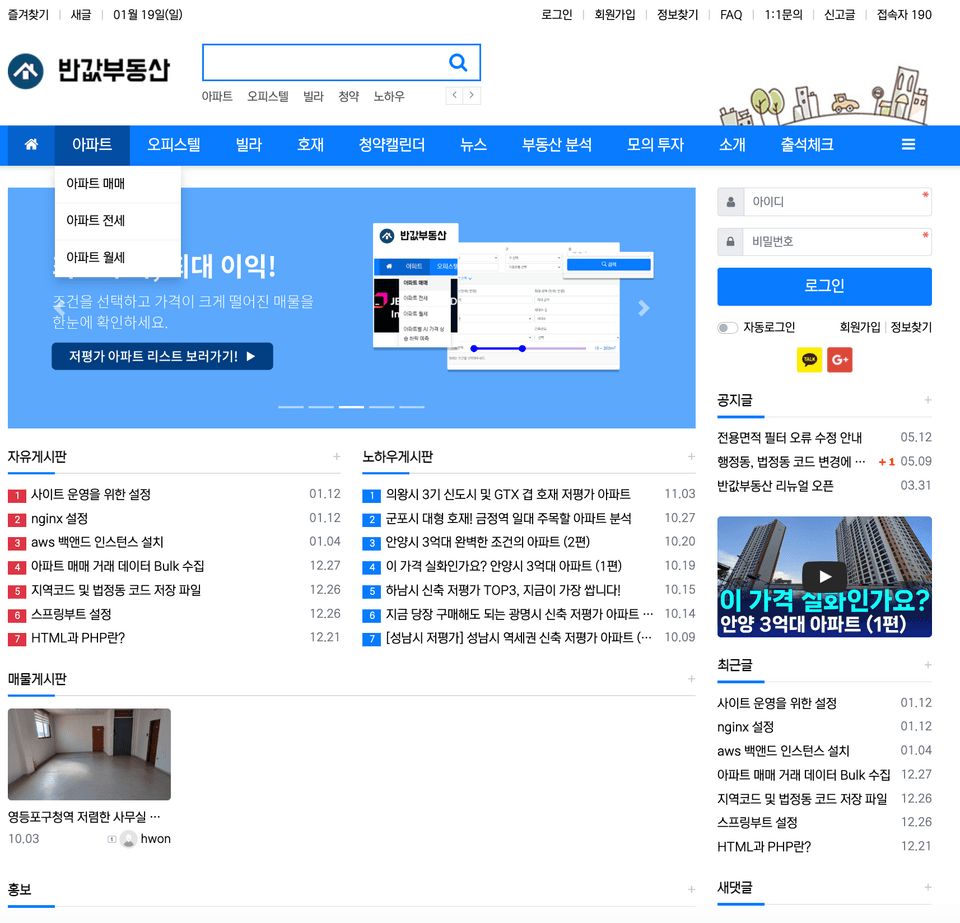Click the banner previous slide arrow
This screenshot has height=923, width=960.
click(x=59, y=308)
